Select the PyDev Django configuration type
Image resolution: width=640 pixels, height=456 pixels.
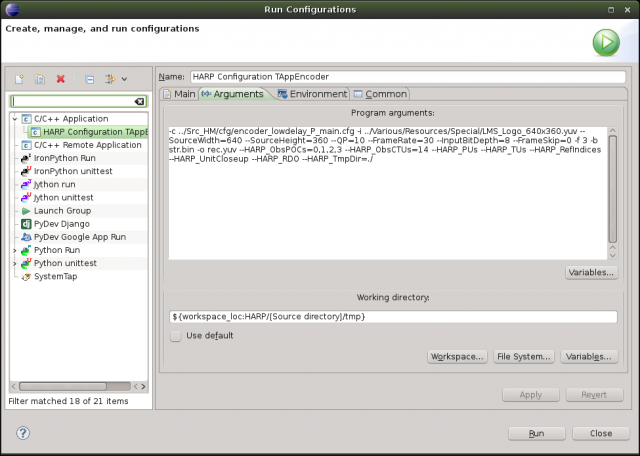pos(62,224)
